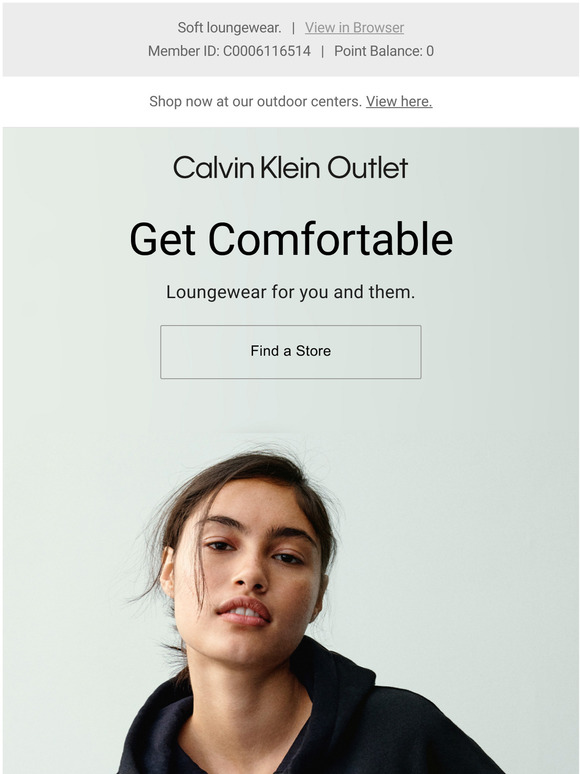Open the View in Browser link
580x774 pixels.
point(354,28)
